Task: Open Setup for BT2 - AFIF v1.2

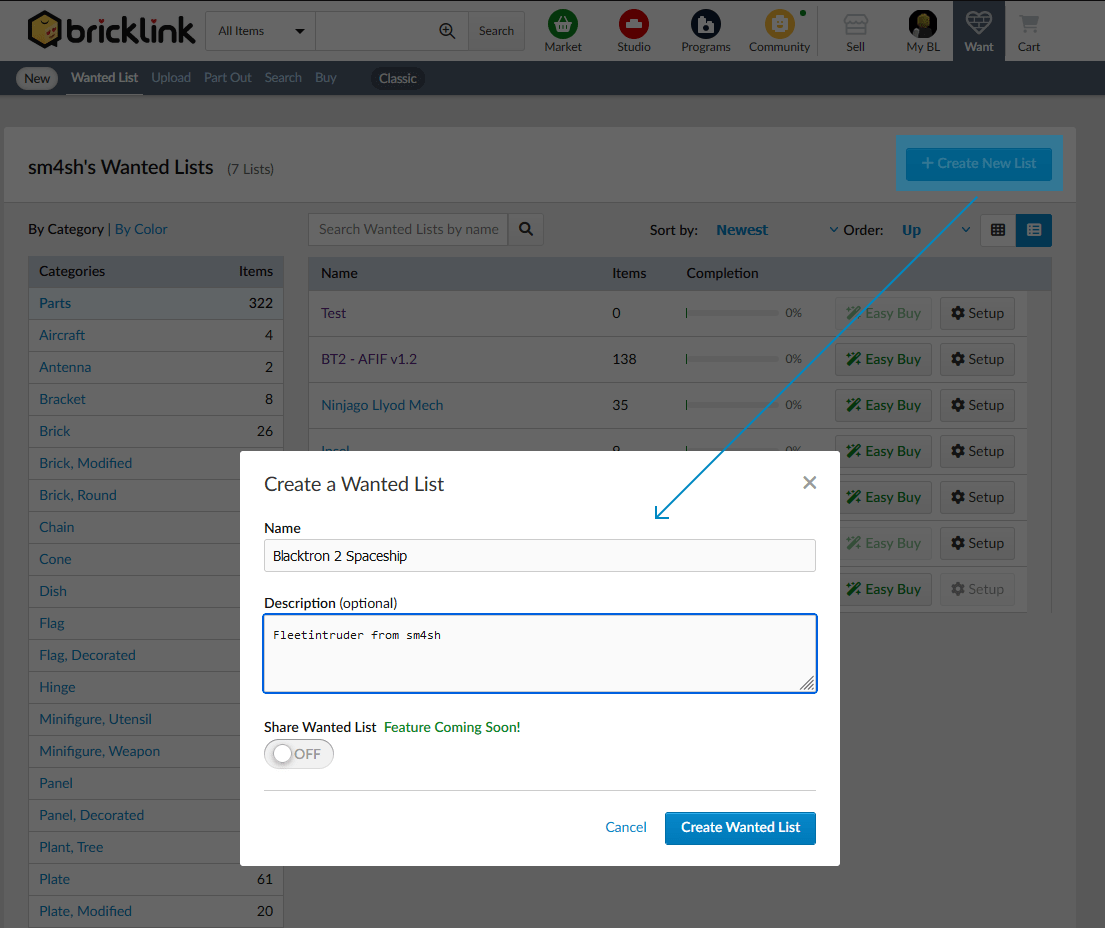Action: click(x=977, y=359)
